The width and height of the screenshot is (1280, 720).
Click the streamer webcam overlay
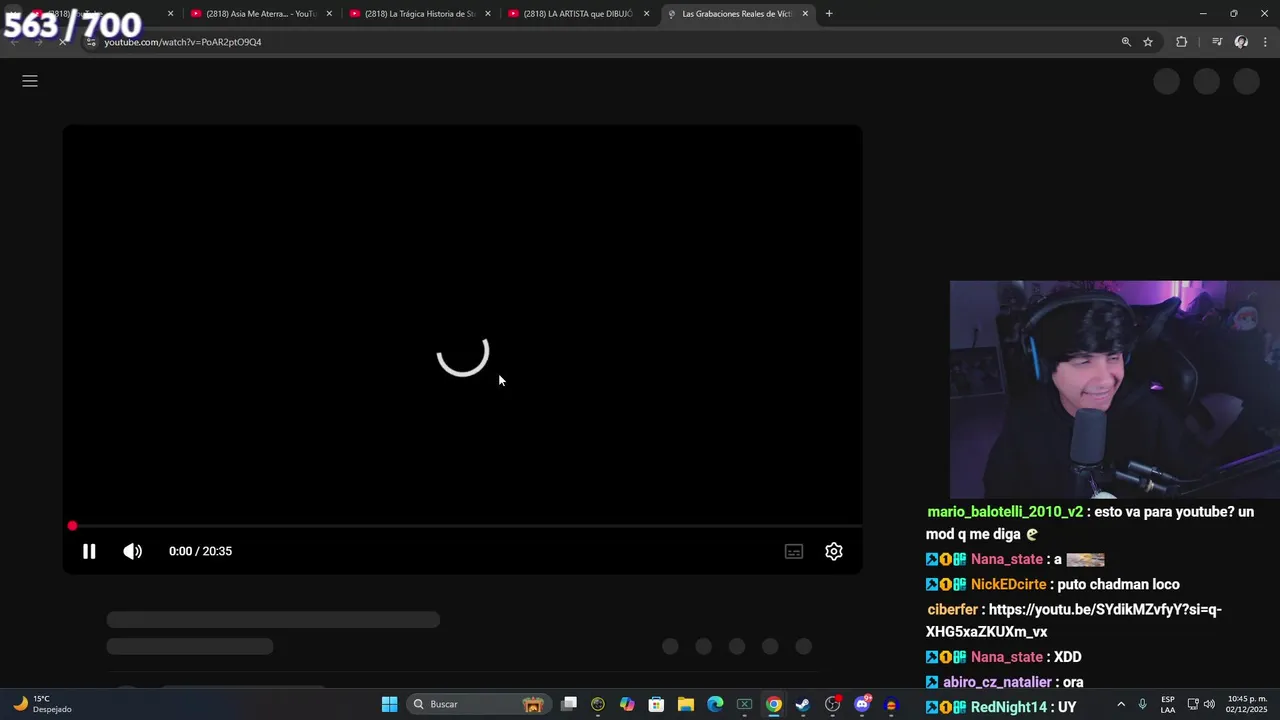point(1114,389)
